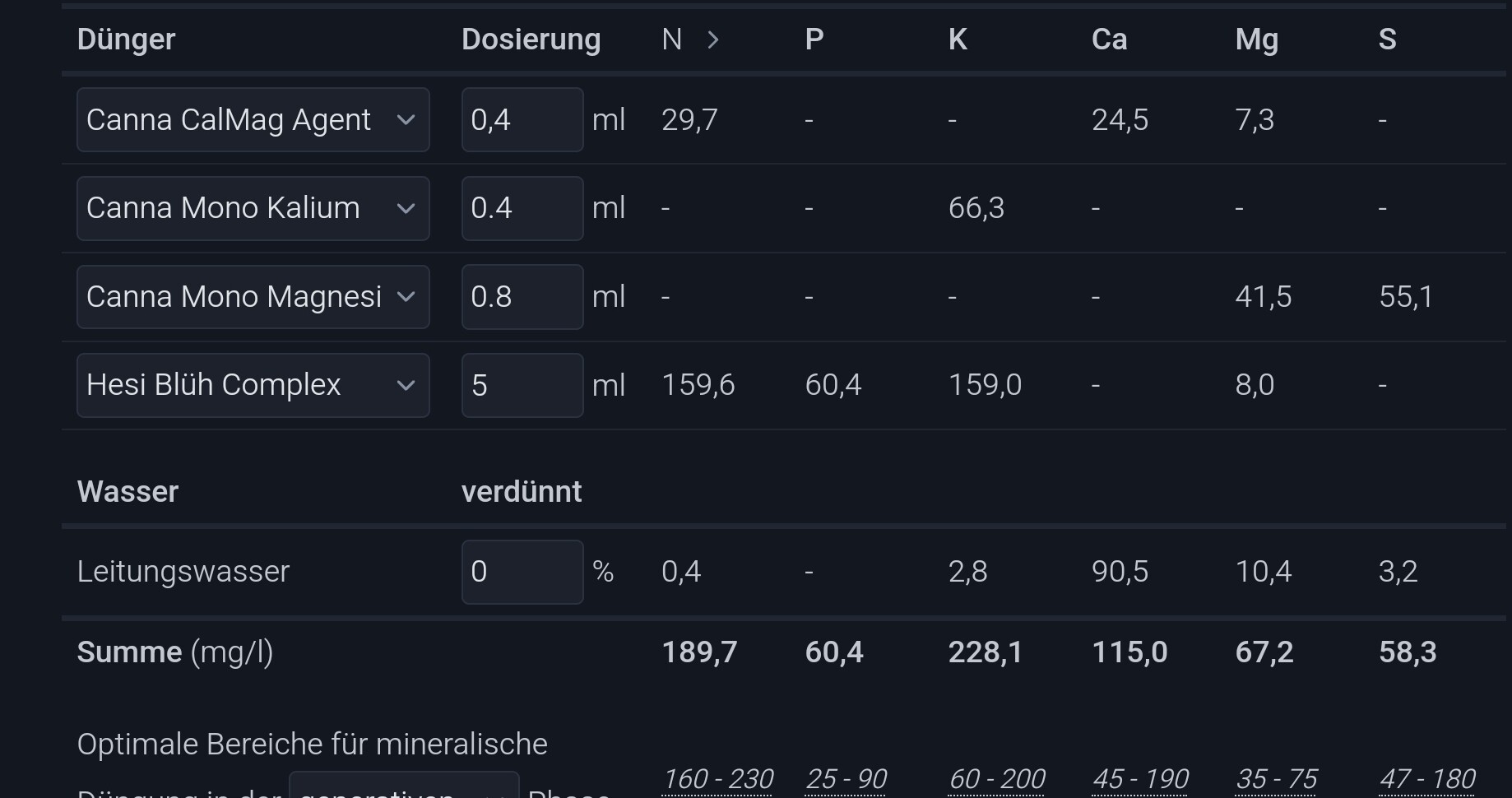This screenshot has width=1512, height=798.
Task: Open the Hesi Blüh Complex fertilizer dropdown
Action: [x=253, y=385]
